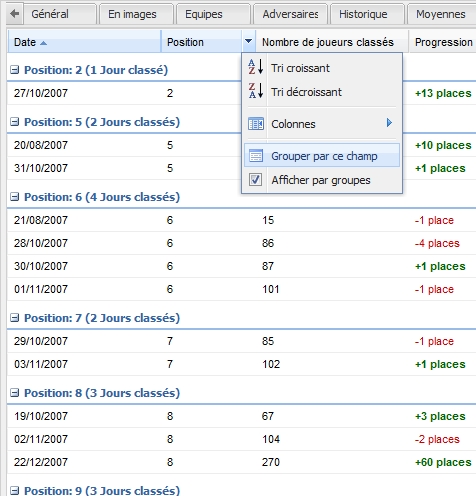The width and height of the screenshot is (476, 496).
Task: Select the 01/11/2007 date cell
Action: pyautogui.click(x=41, y=289)
